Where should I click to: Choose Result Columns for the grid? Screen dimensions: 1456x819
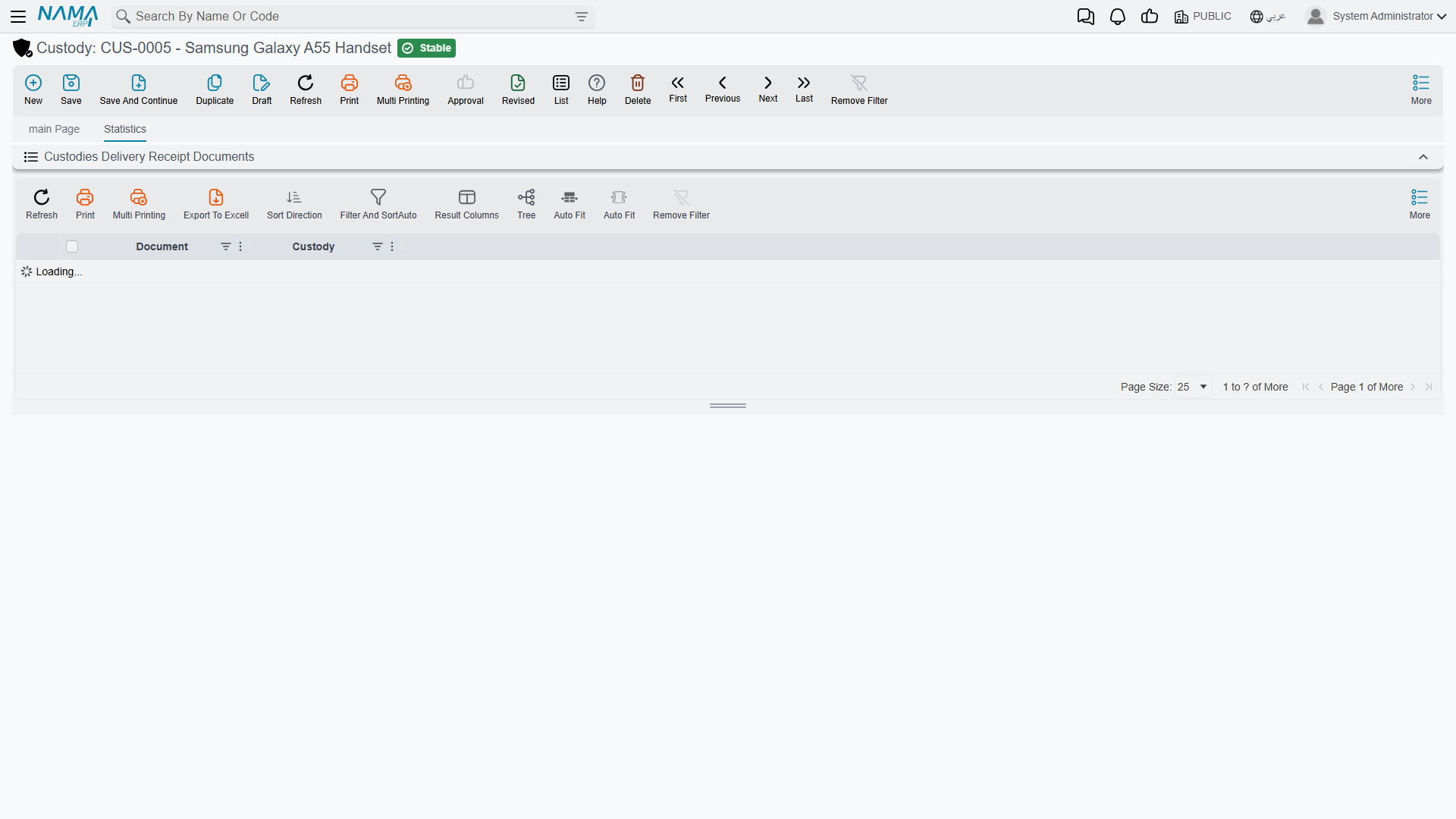pyautogui.click(x=466, y=205)
